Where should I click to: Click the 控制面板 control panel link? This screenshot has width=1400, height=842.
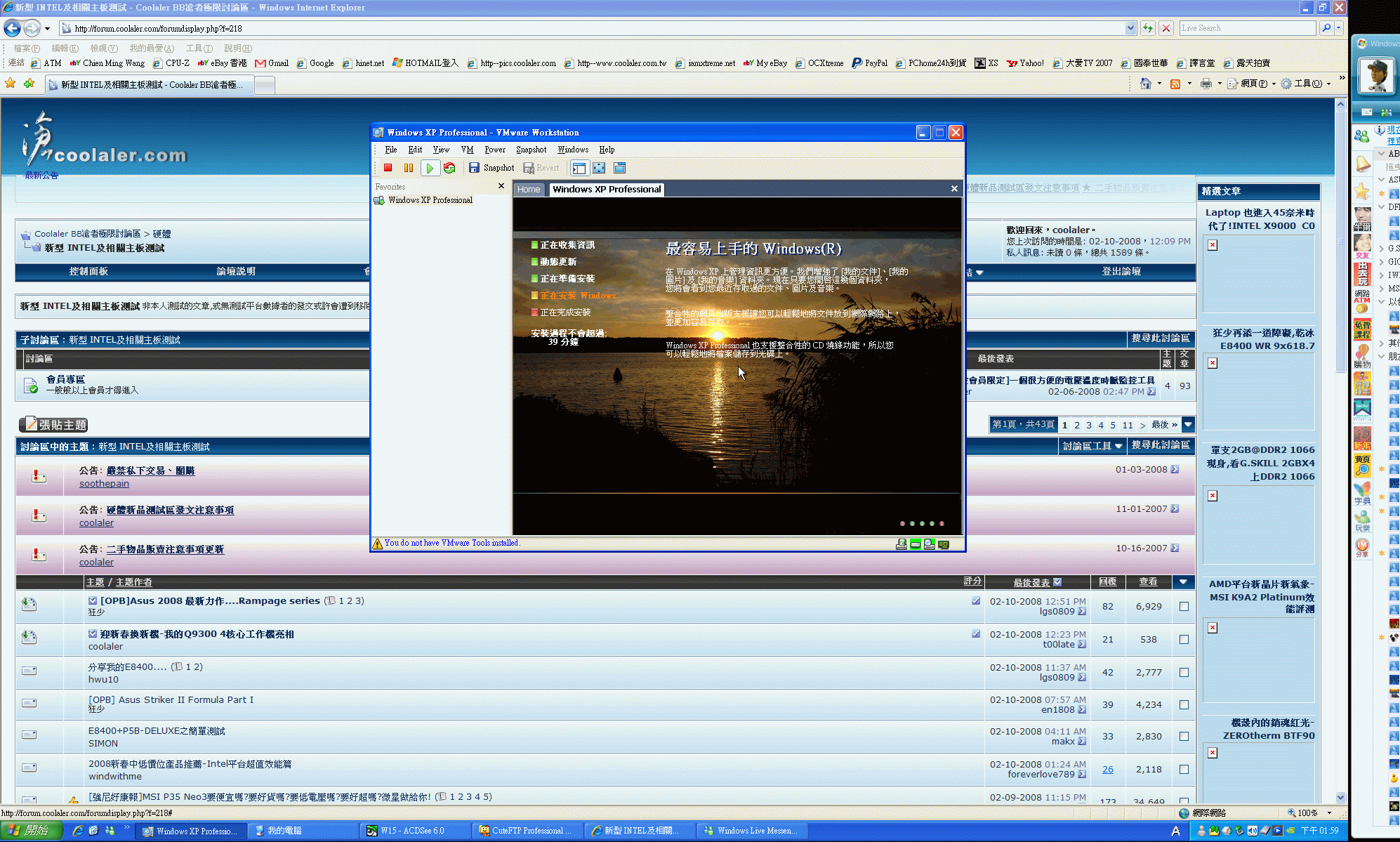point(88,271)
